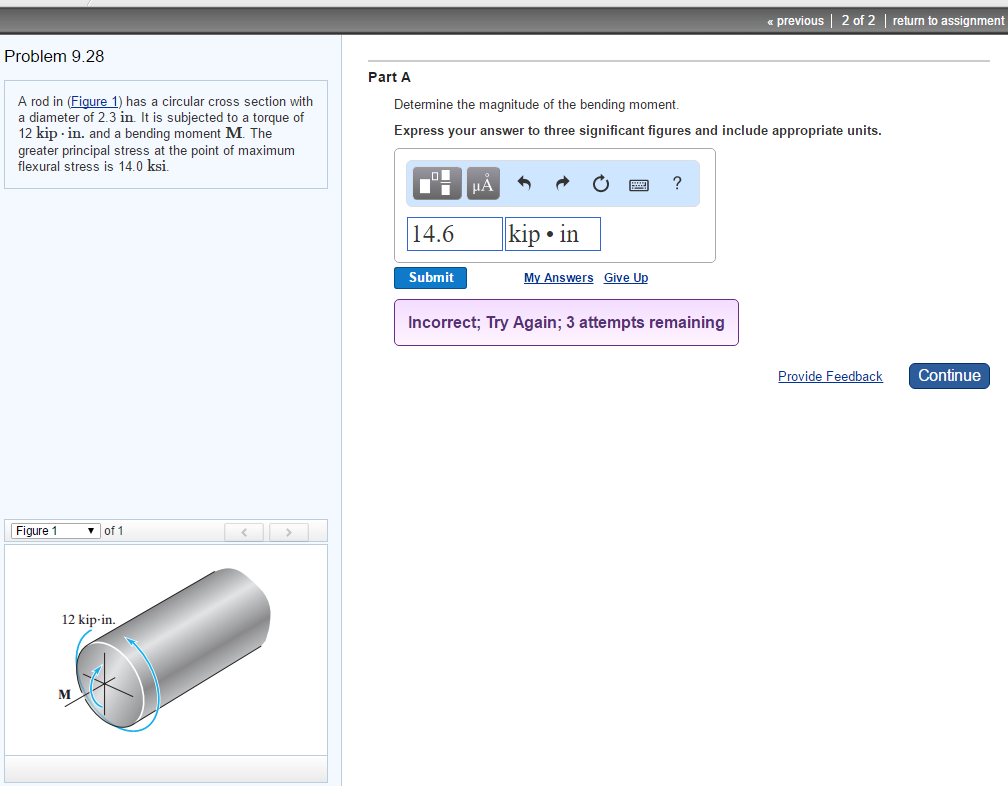
Task: Open the fraction templates tool
Action: click(x=437, y=184)
